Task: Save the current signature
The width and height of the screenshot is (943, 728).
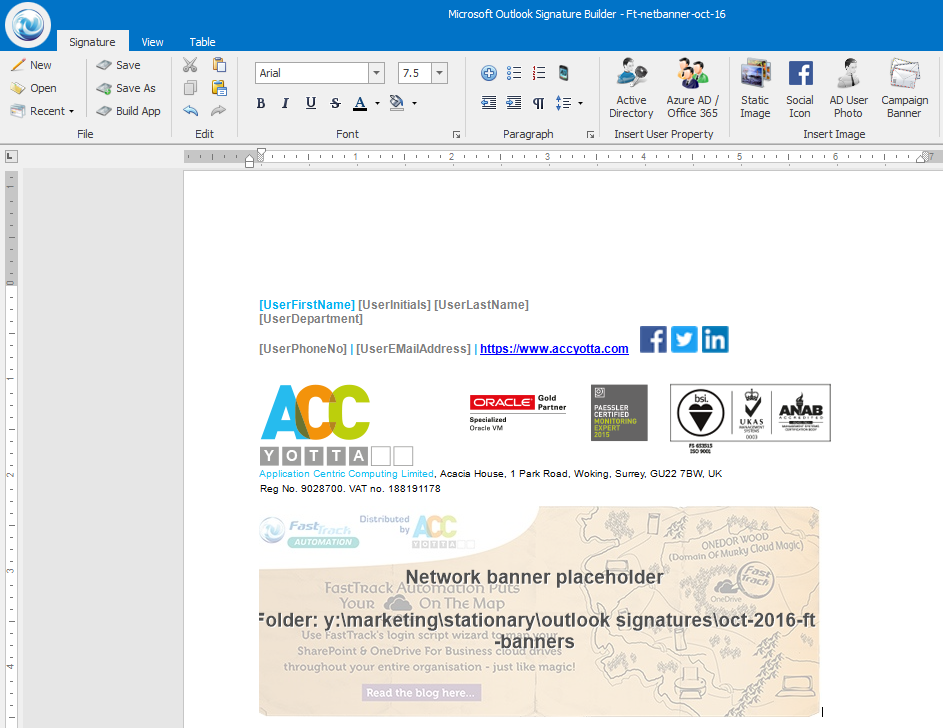Action: pyautogui.click(x=118, y=65)
